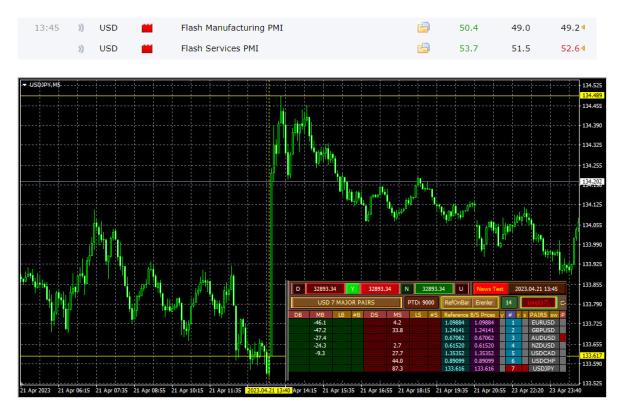Click the 2023.04.21 13:45 date field
This screenshot has width=625, height=416.
(536, 289)
